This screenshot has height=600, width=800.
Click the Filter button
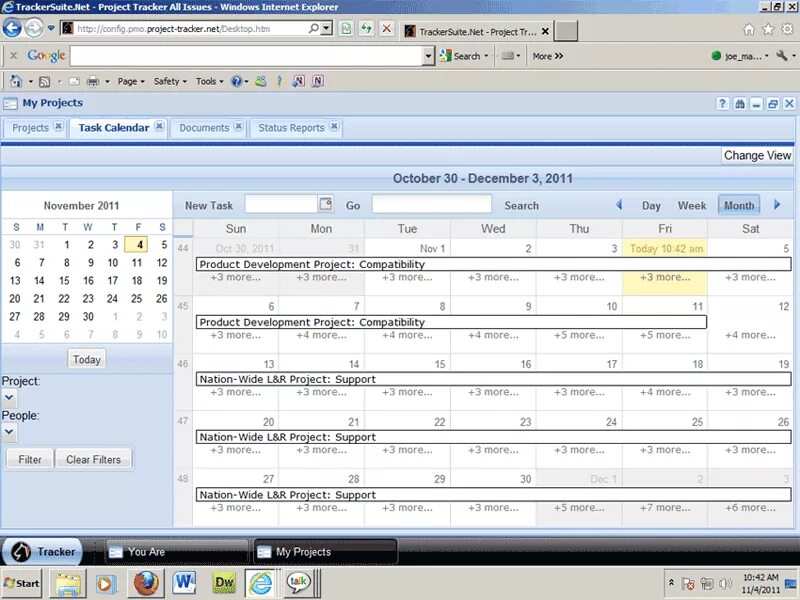pyautogui.click(x=30, y=459)
